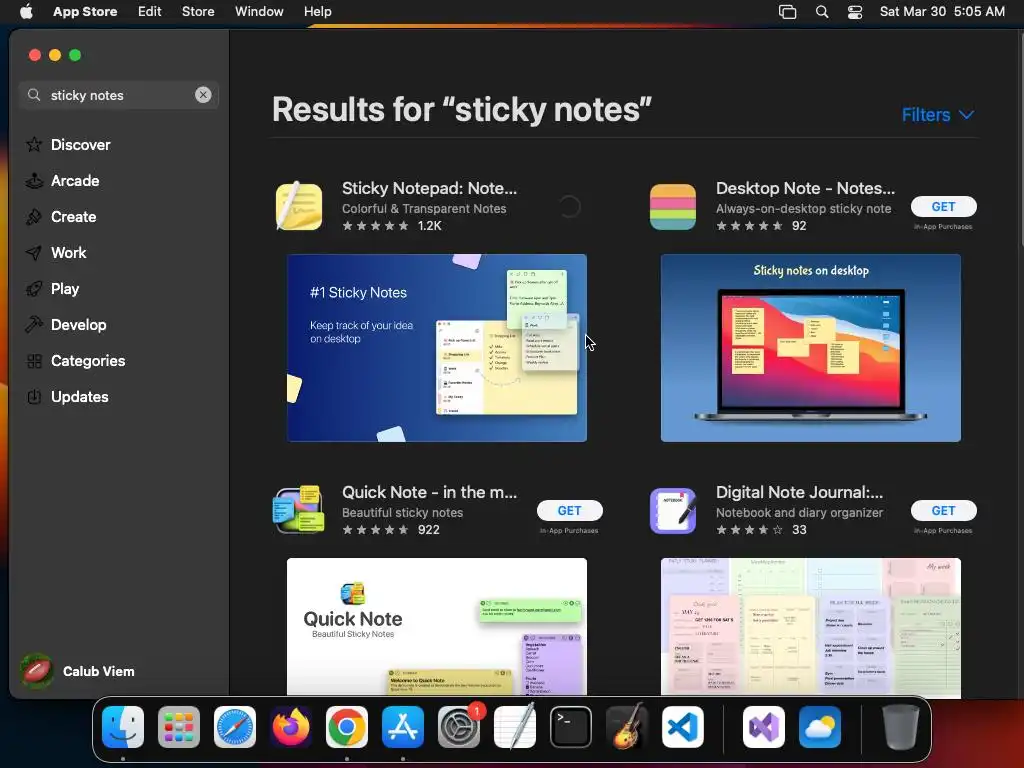This screenshot has height=768, width=1024.
Task: Open Categories in sidebar
Action: [88, 360]
